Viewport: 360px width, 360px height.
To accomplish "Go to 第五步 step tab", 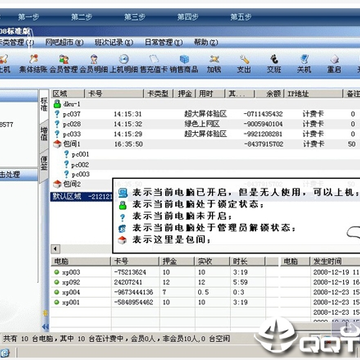I will click(x=241, y=17).
